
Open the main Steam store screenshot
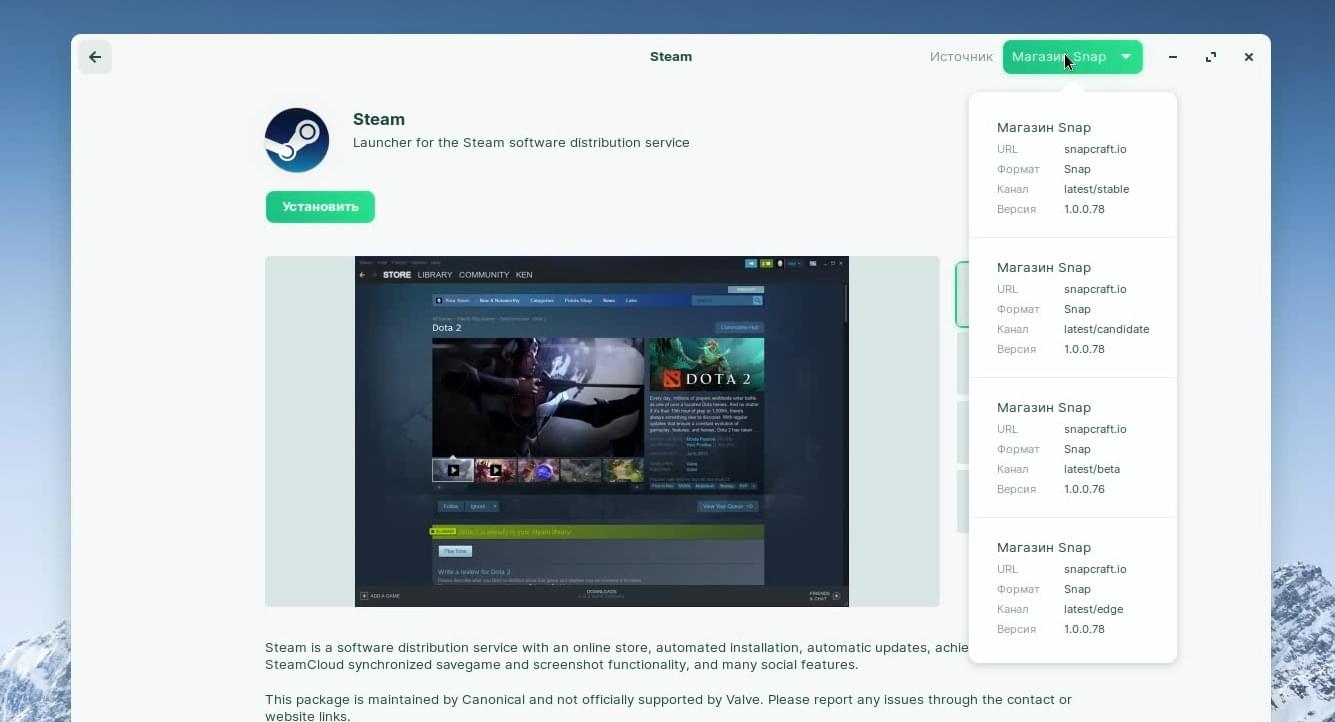[x=602, y=431]
